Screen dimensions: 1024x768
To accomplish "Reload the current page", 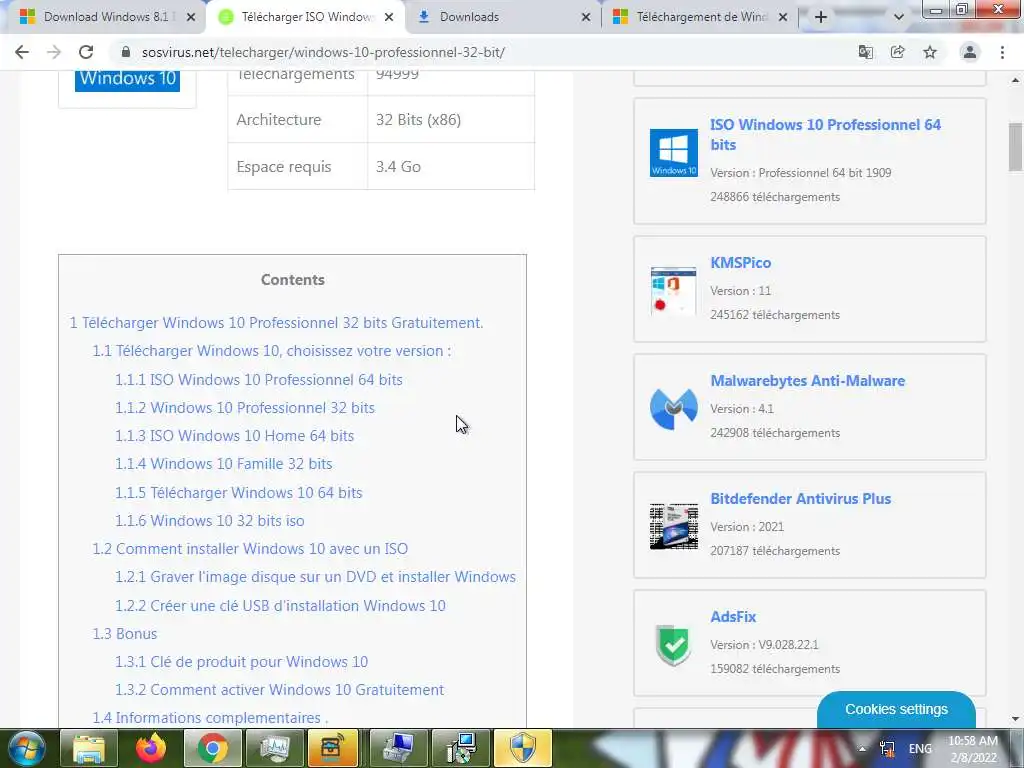I will (x=86, y=52).
